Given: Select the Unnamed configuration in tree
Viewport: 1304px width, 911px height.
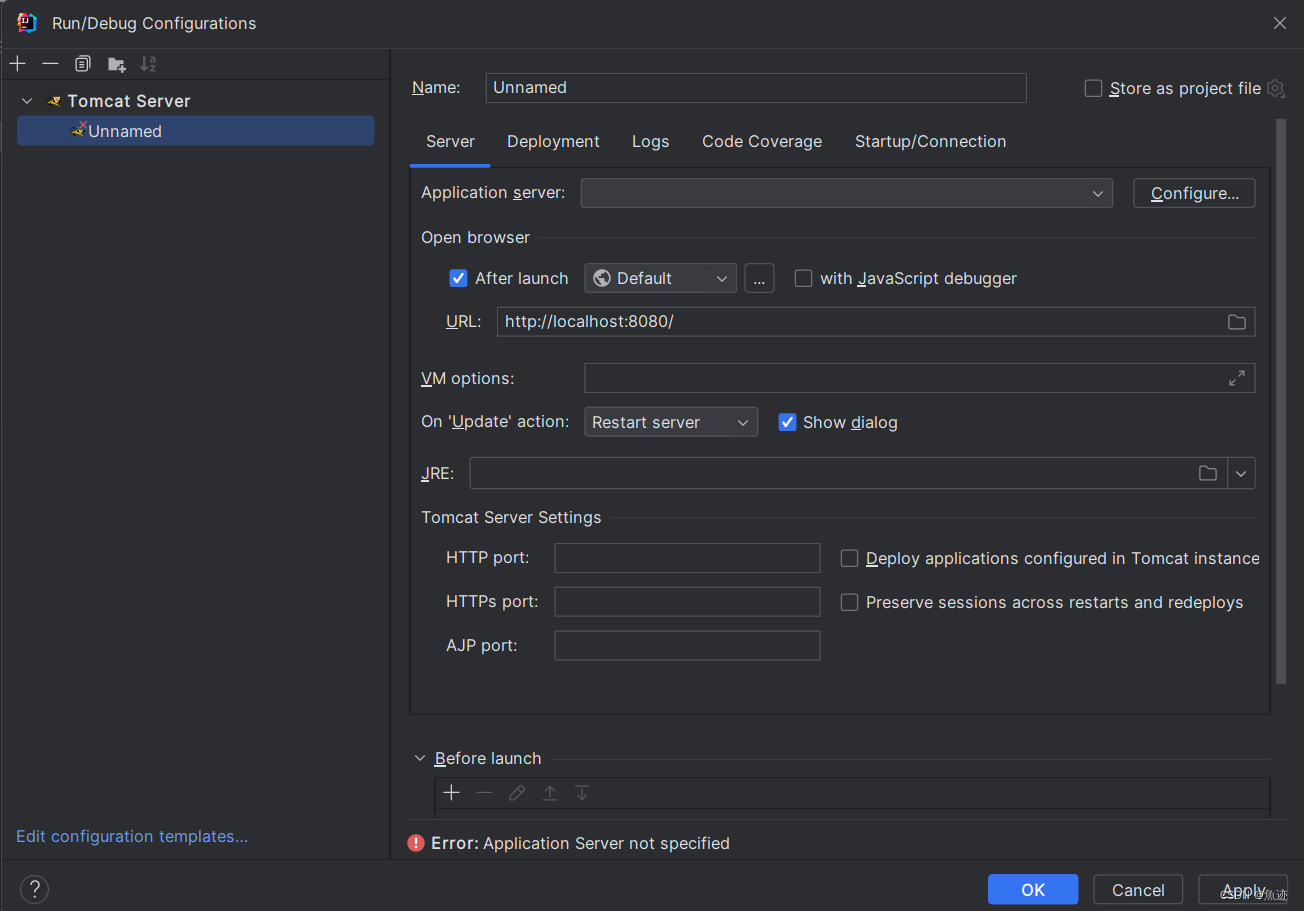Looking at the screenshot, I should 196,131.
